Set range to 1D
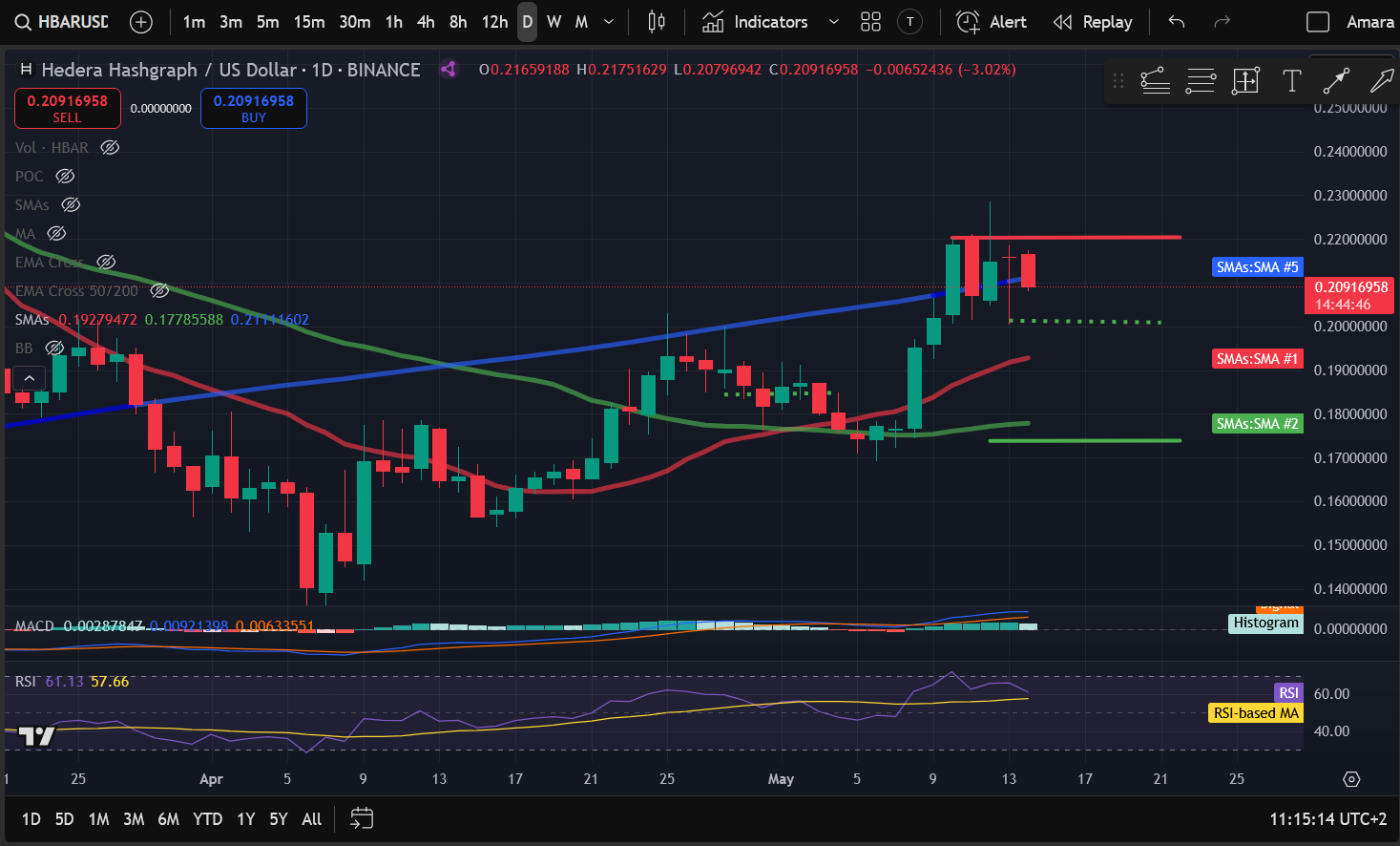The width and height of the screenshot is (1400, 846). pos(31,818)
